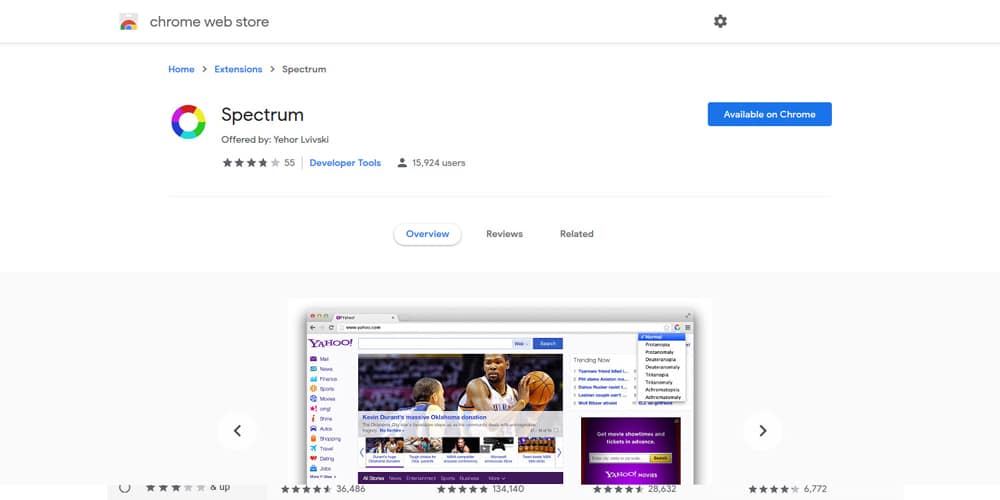Select the Overview tab
This screenshot has width=1000, height=500.
point(427,234)
